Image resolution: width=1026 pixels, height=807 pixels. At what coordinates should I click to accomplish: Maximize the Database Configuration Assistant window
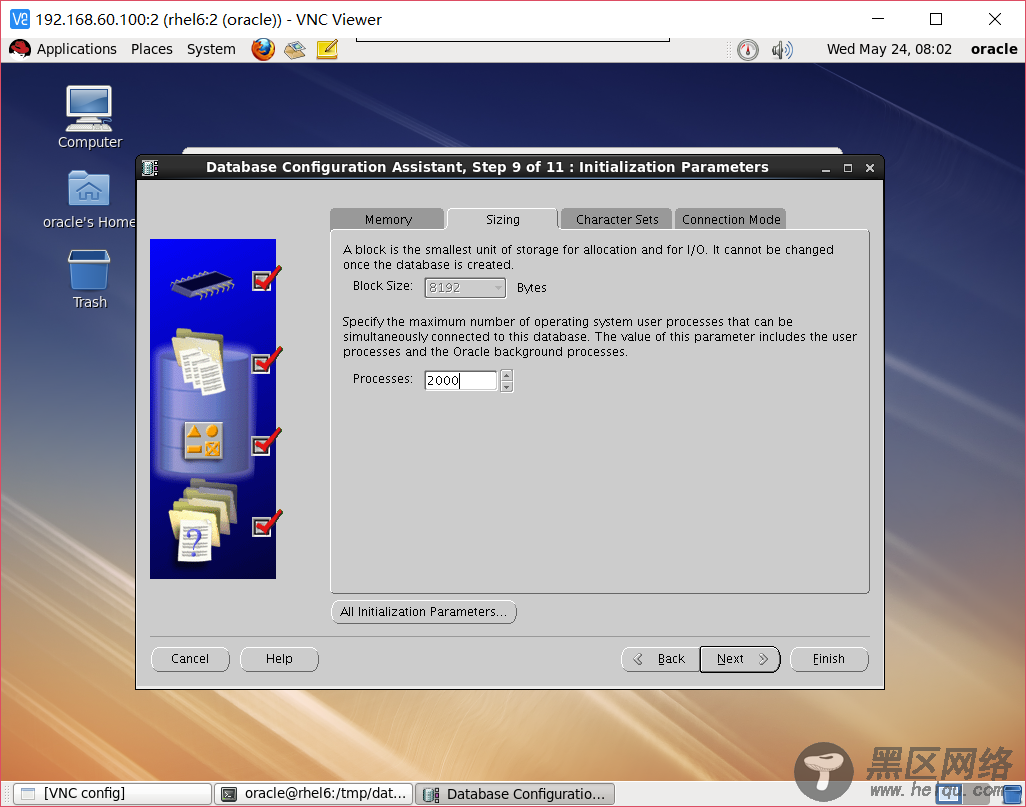[x=848, y=168]
